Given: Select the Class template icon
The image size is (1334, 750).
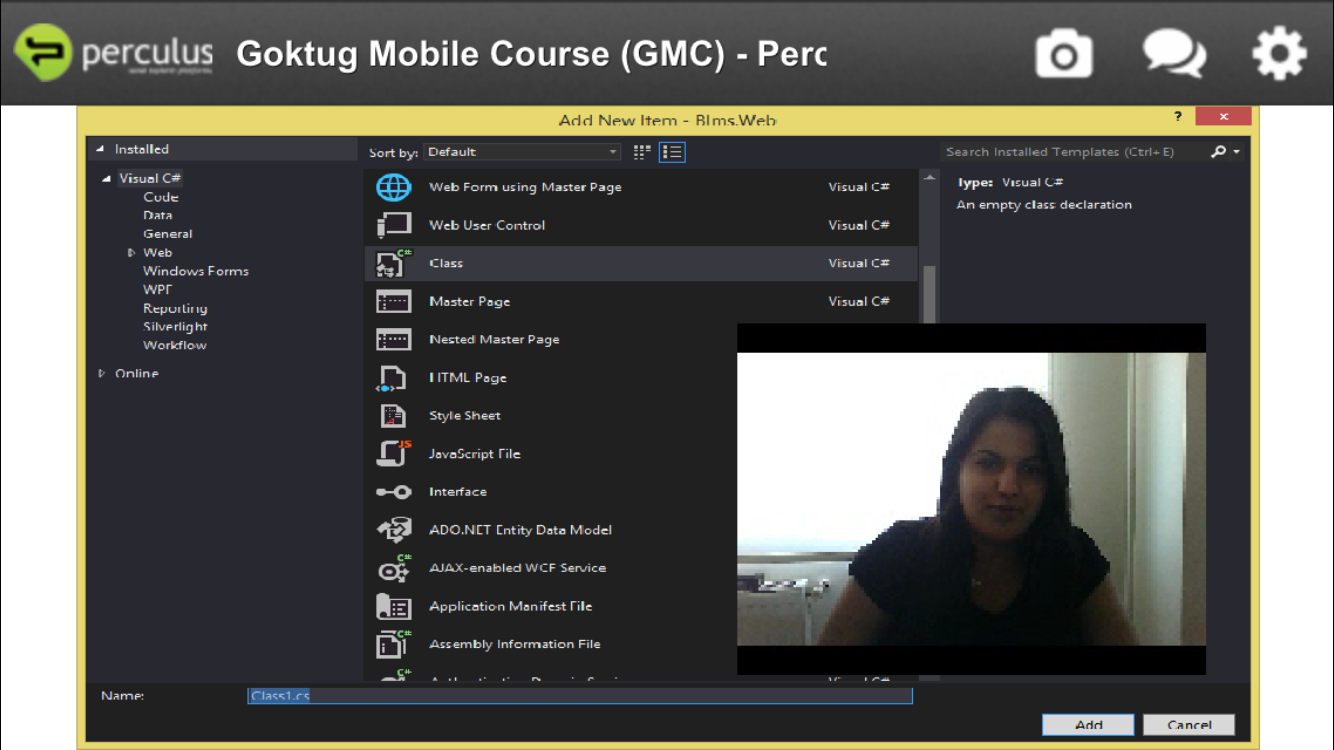Looking at the screenshot, I should [394, 263].
